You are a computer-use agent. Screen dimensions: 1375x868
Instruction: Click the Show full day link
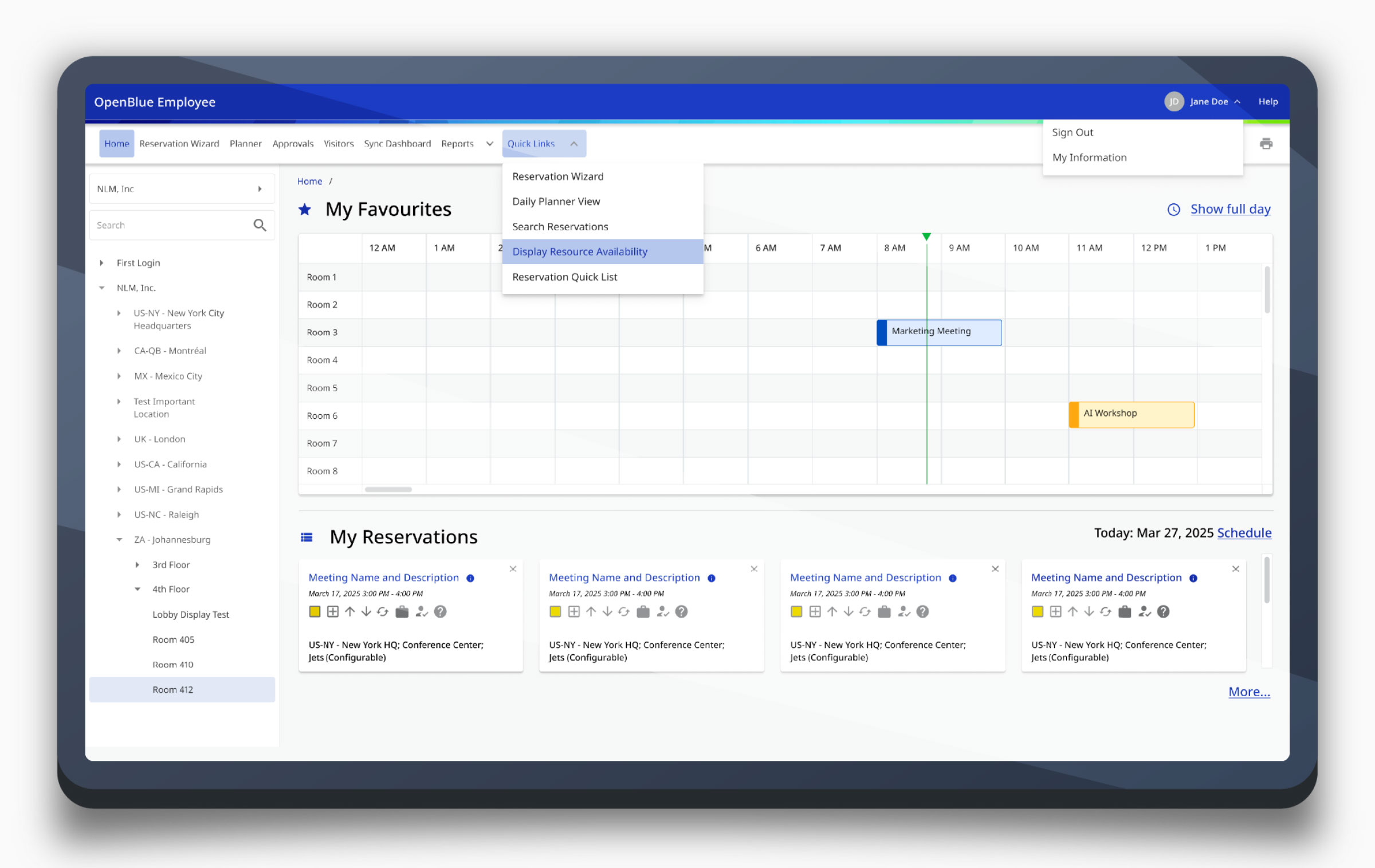click(1230, 209)
